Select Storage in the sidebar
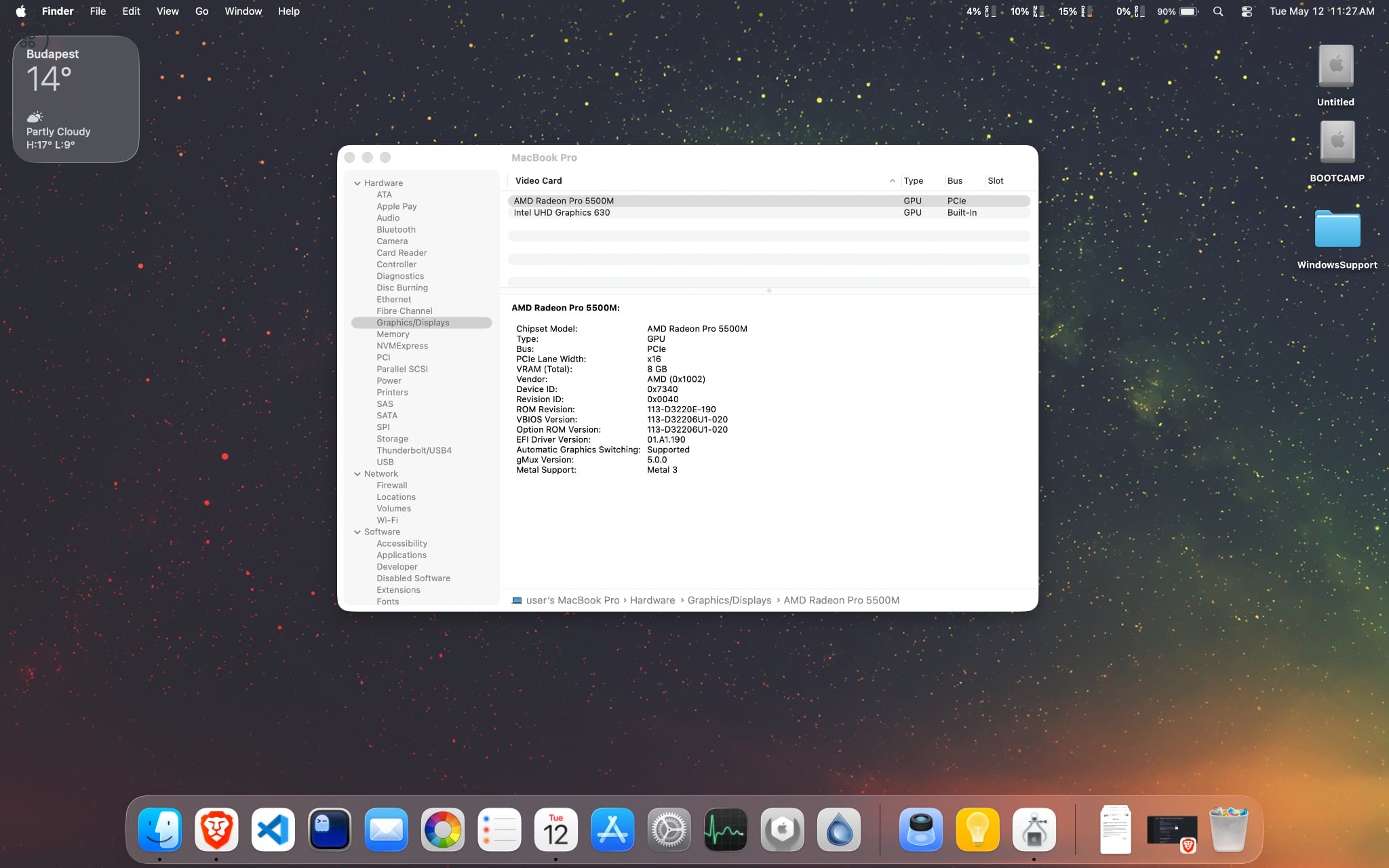The width and height of the screenshot is (1389, 868). click(x=392, y=439)
